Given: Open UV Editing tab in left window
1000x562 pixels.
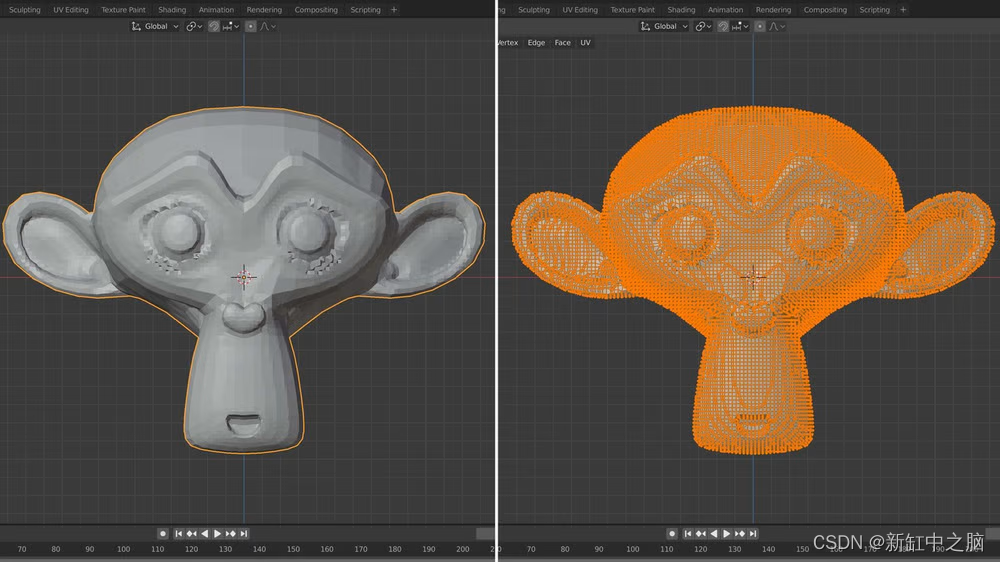Looking at the screenshot, I should [71, 10].
